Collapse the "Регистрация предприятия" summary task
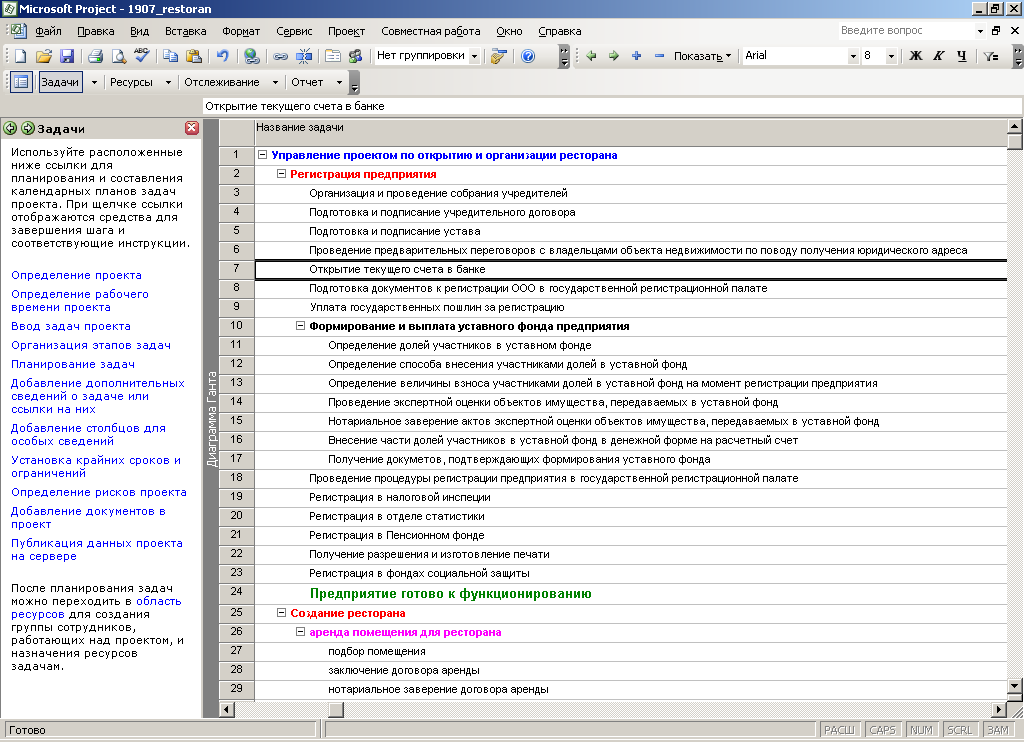 pos(282,174)
